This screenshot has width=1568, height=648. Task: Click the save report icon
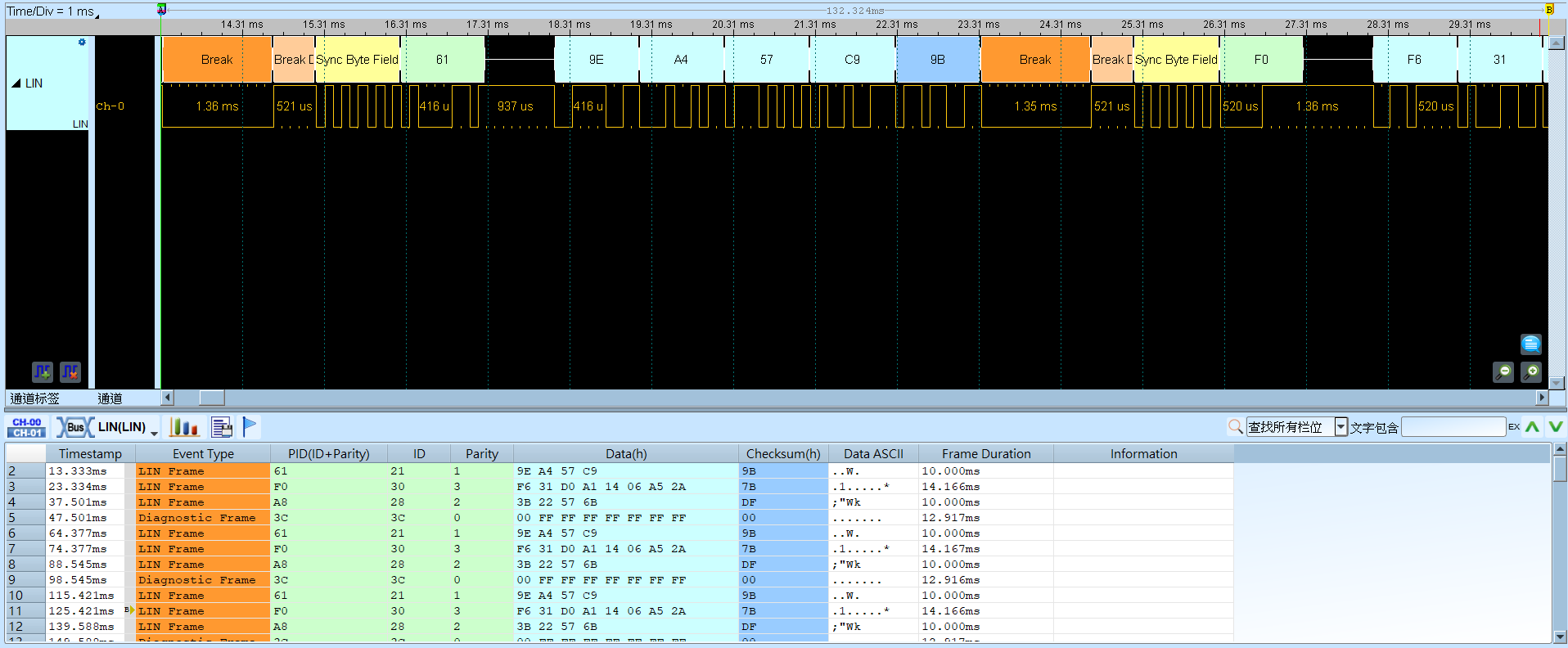[x=222, y=427]
